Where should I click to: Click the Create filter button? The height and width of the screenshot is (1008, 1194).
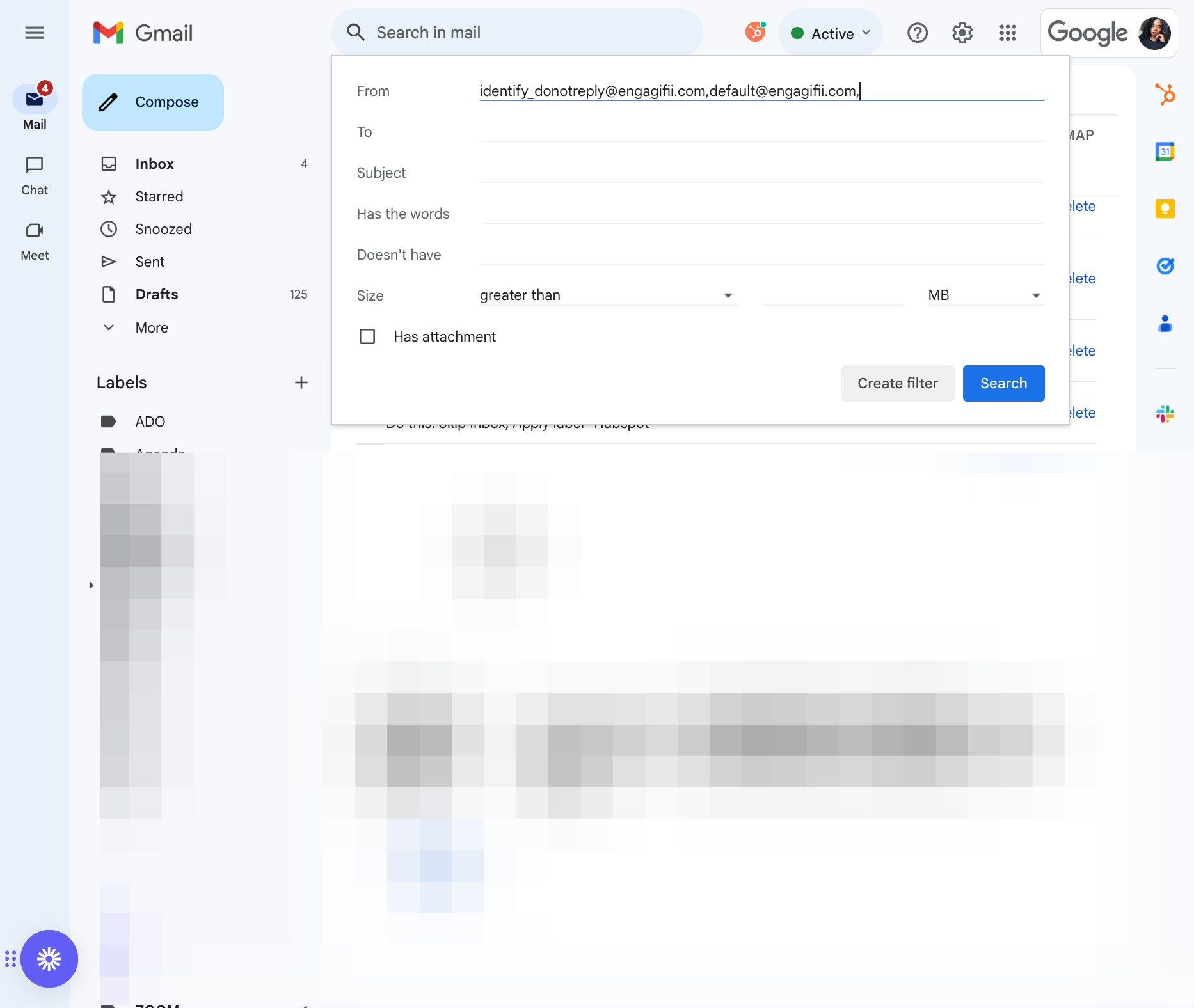click(x=898, y=383)
